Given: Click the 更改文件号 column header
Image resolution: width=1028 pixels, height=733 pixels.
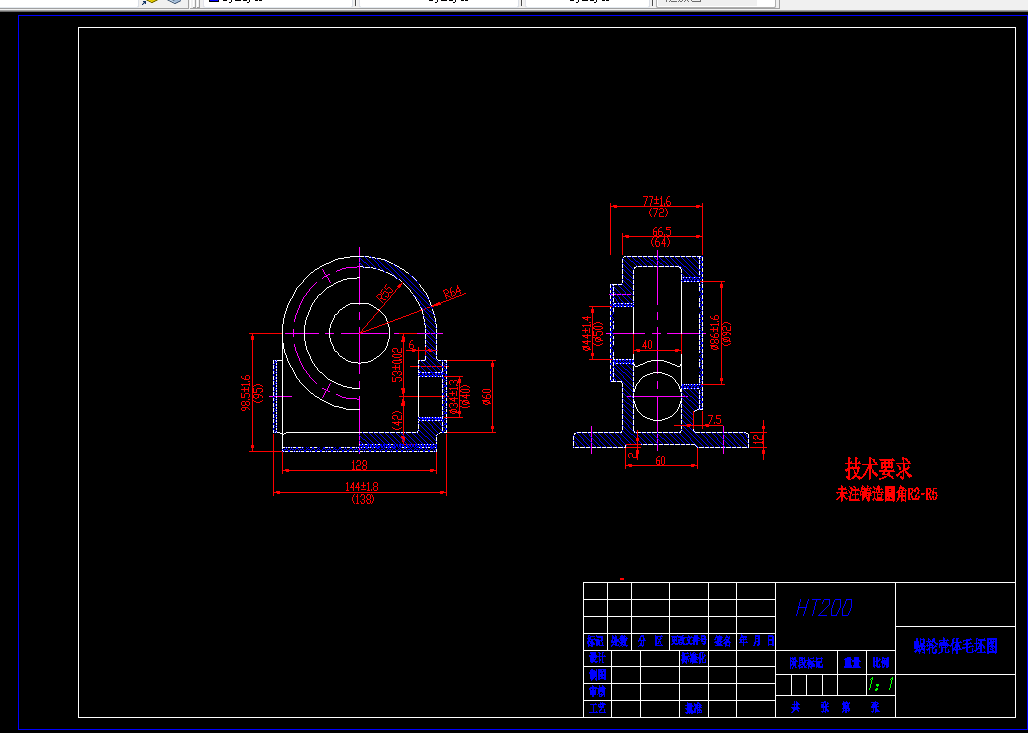Looking at the screenshot, I should click(x=688, y=641).
